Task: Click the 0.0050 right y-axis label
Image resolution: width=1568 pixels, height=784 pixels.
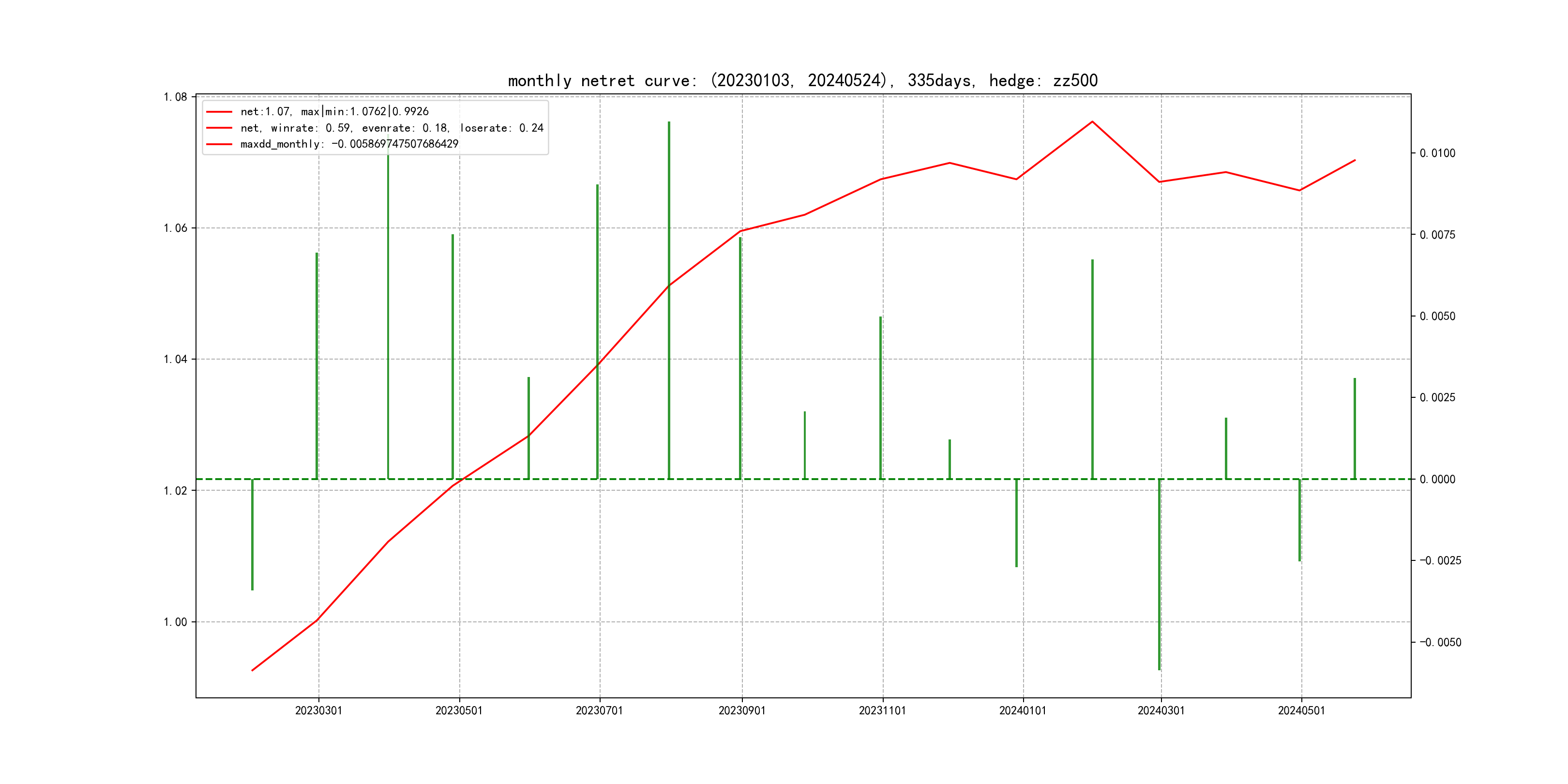Action: click(x=1437, y=317)
